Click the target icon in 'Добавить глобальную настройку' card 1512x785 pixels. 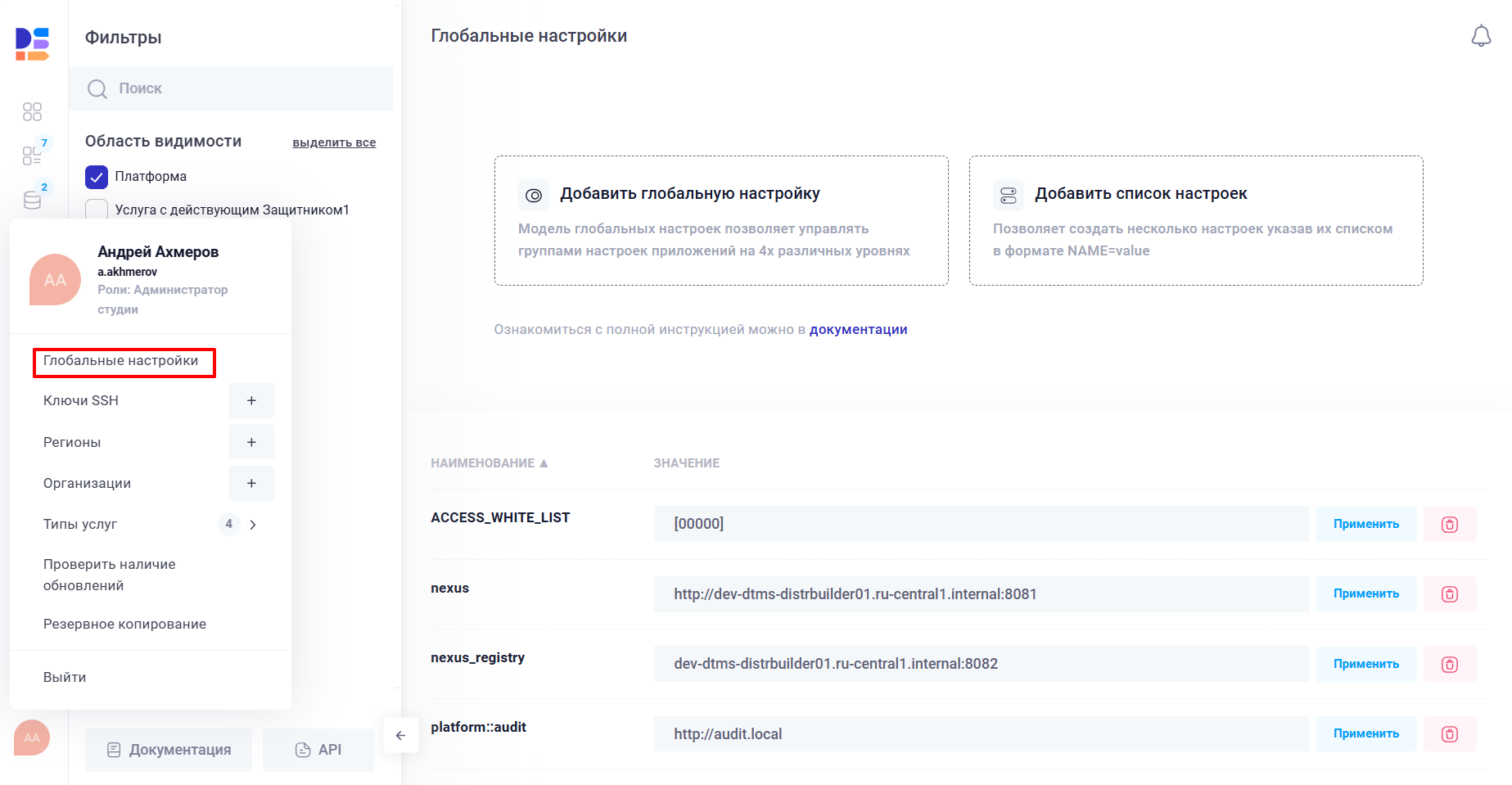534,195
